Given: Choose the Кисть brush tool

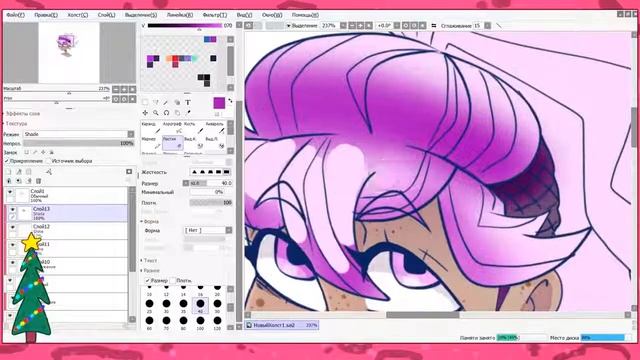Looking at the screenshot, I should tap(193, 128).
